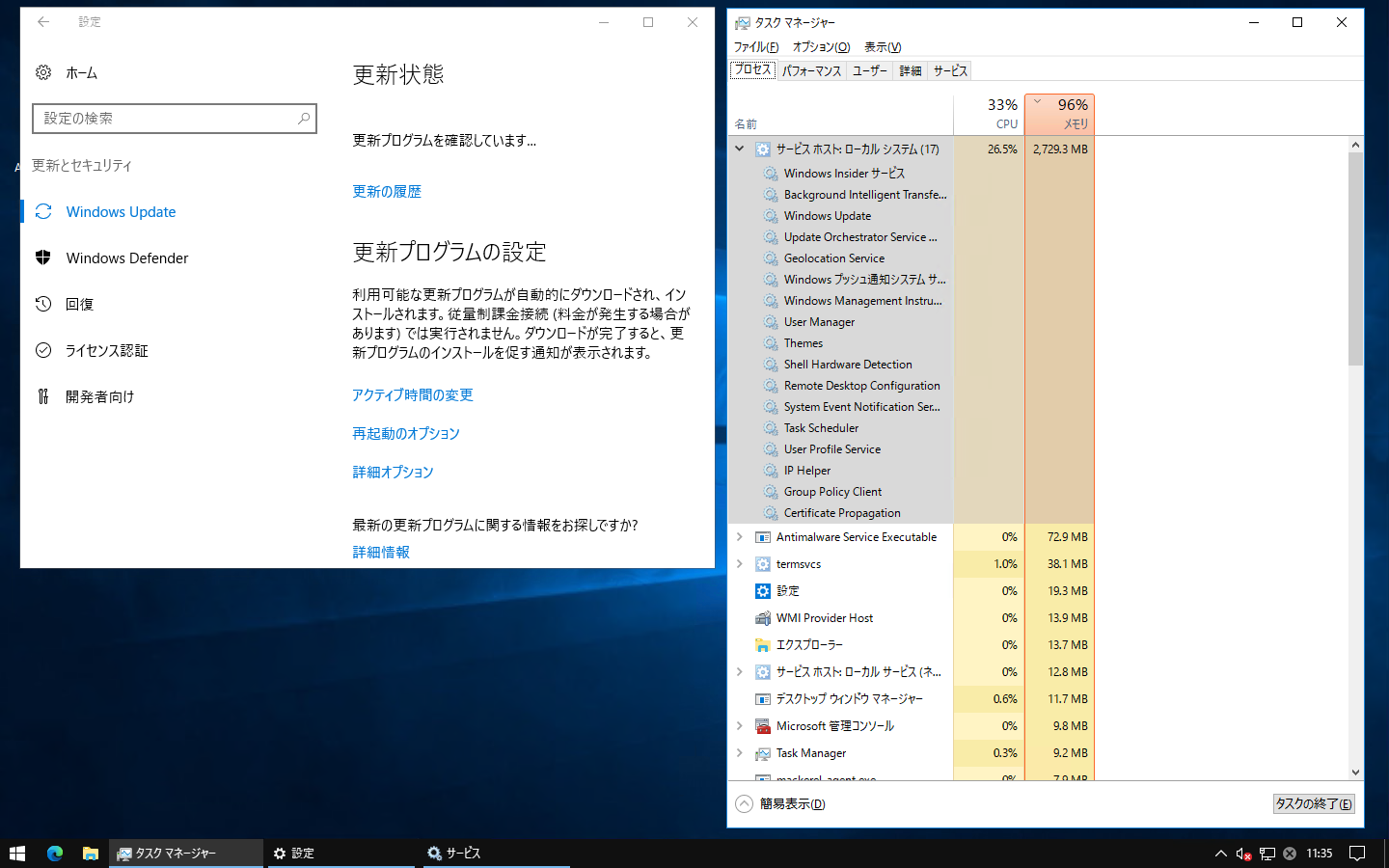Expand Antimalware Service Executable process
The width and height of the screenshot is (1389, 868).
pyautogui.click(x=740, y=537)
